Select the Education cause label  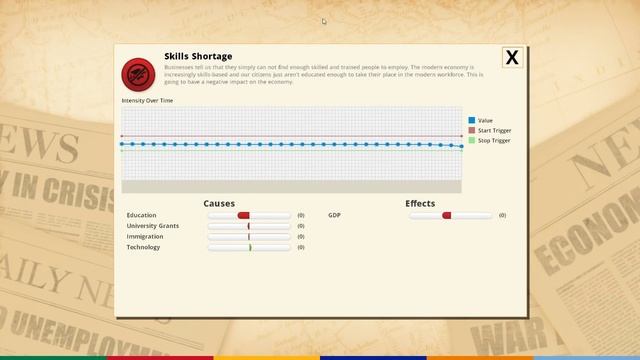[141, 215]
